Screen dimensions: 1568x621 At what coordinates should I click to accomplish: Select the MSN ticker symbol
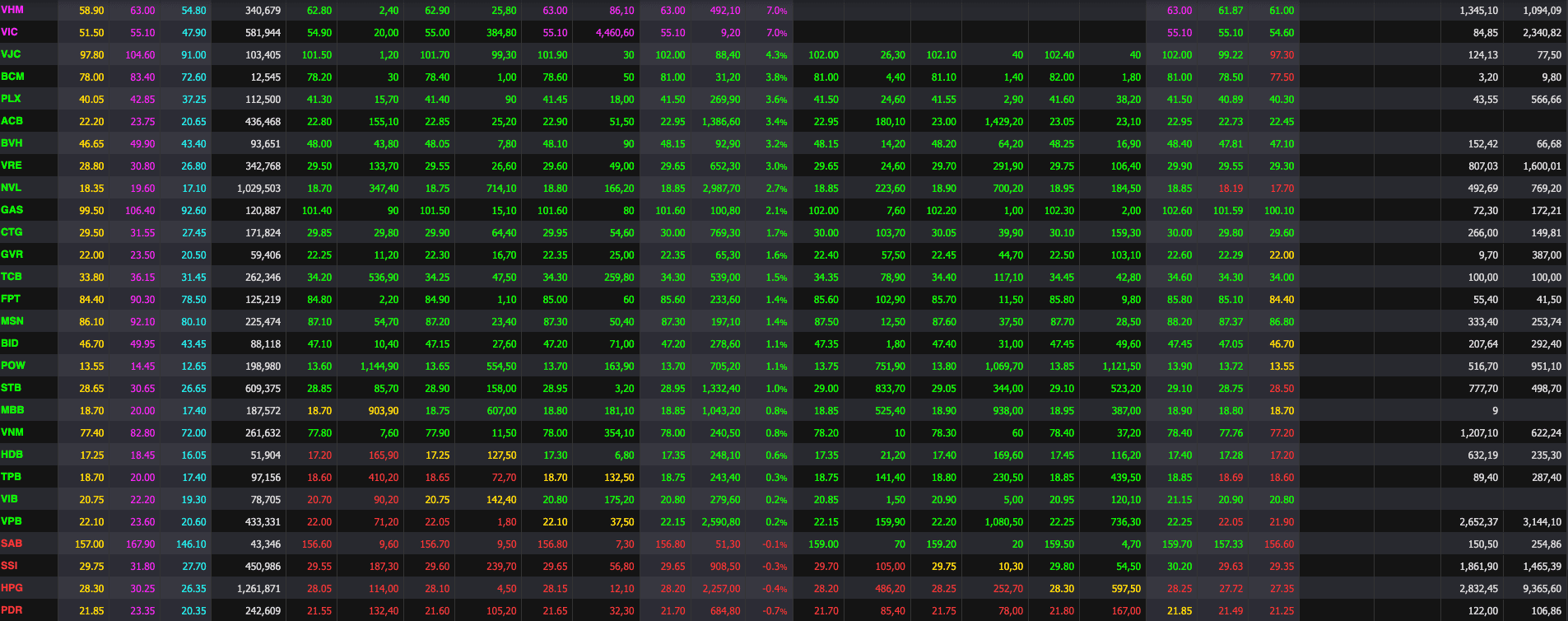click(x=12, y=321)
